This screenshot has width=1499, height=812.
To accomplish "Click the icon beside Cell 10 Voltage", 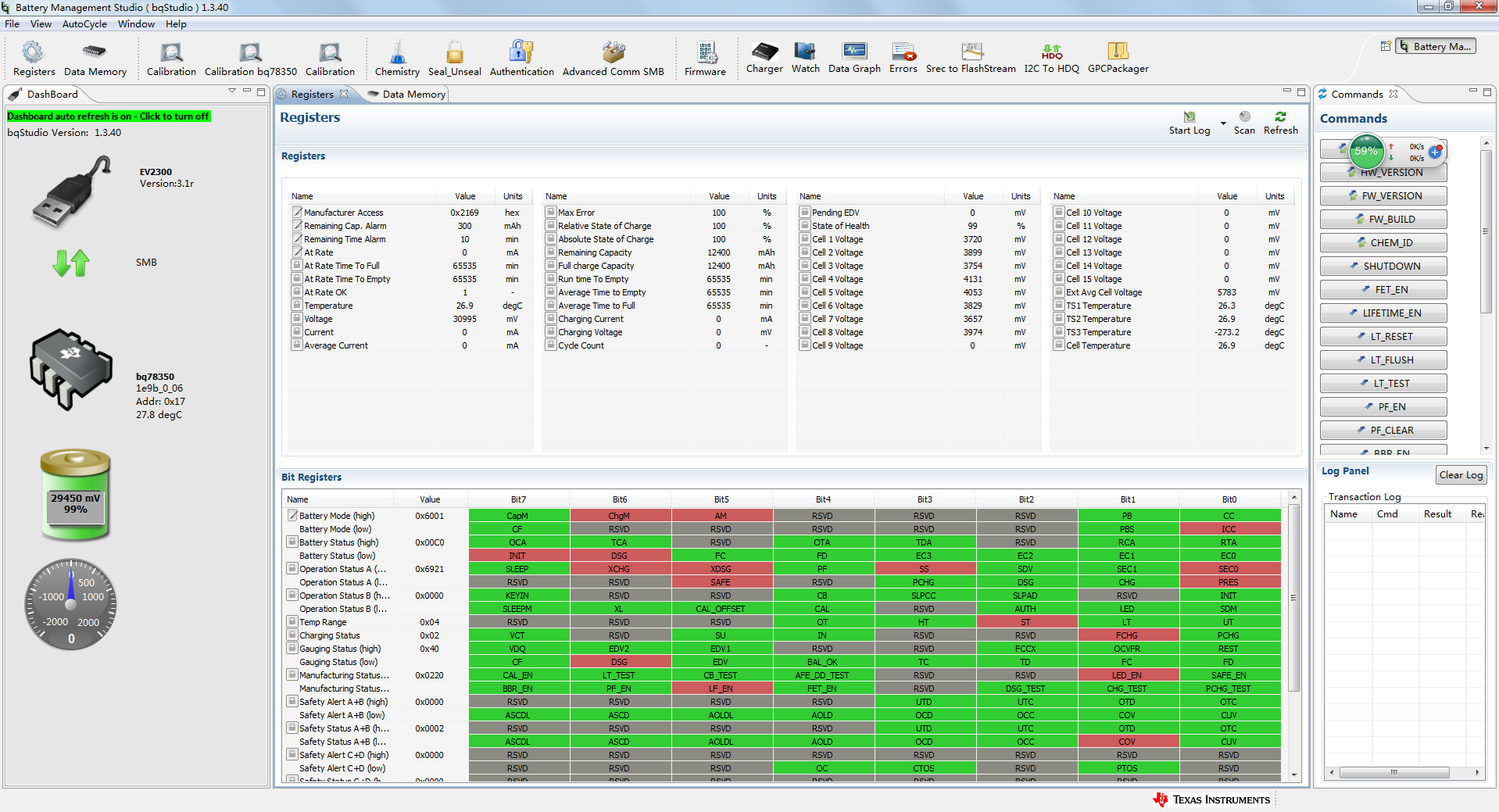I will click(x=1059, y=212).
